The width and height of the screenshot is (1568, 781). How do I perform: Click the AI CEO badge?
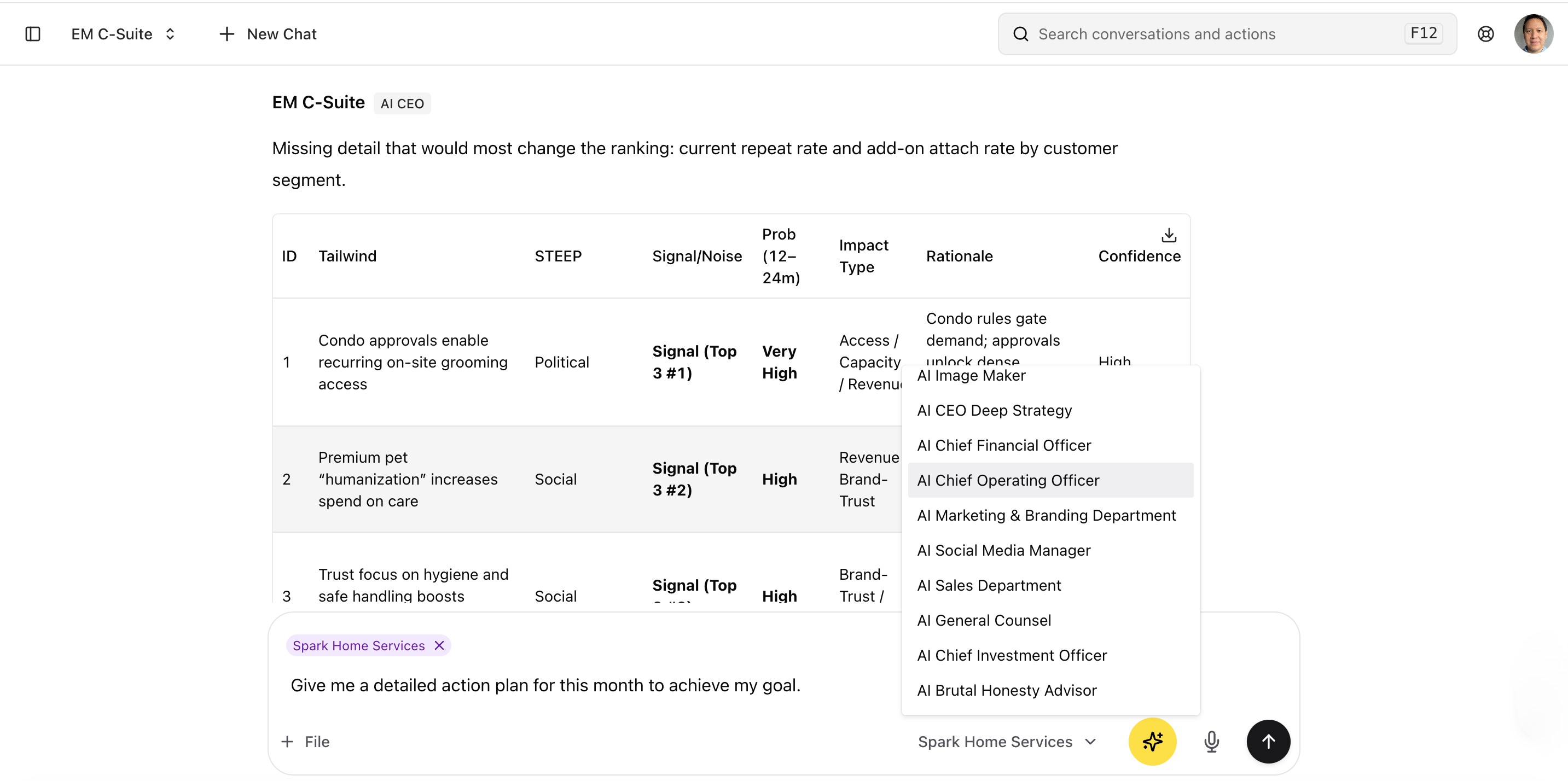[x=402, y=103]
